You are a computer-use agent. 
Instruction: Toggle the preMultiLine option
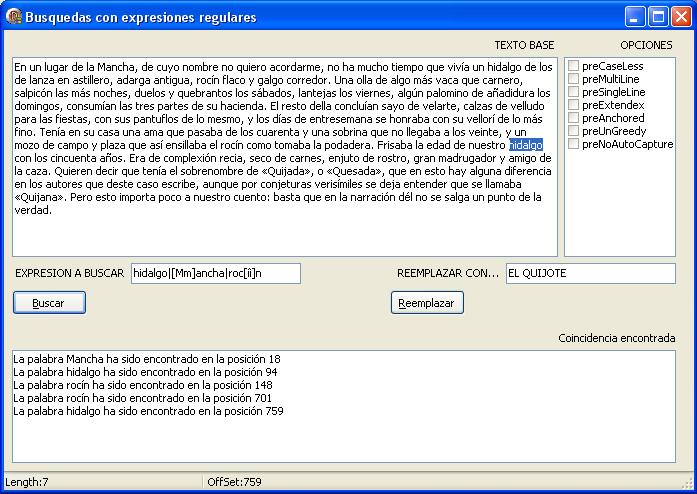tap(574, 79)
